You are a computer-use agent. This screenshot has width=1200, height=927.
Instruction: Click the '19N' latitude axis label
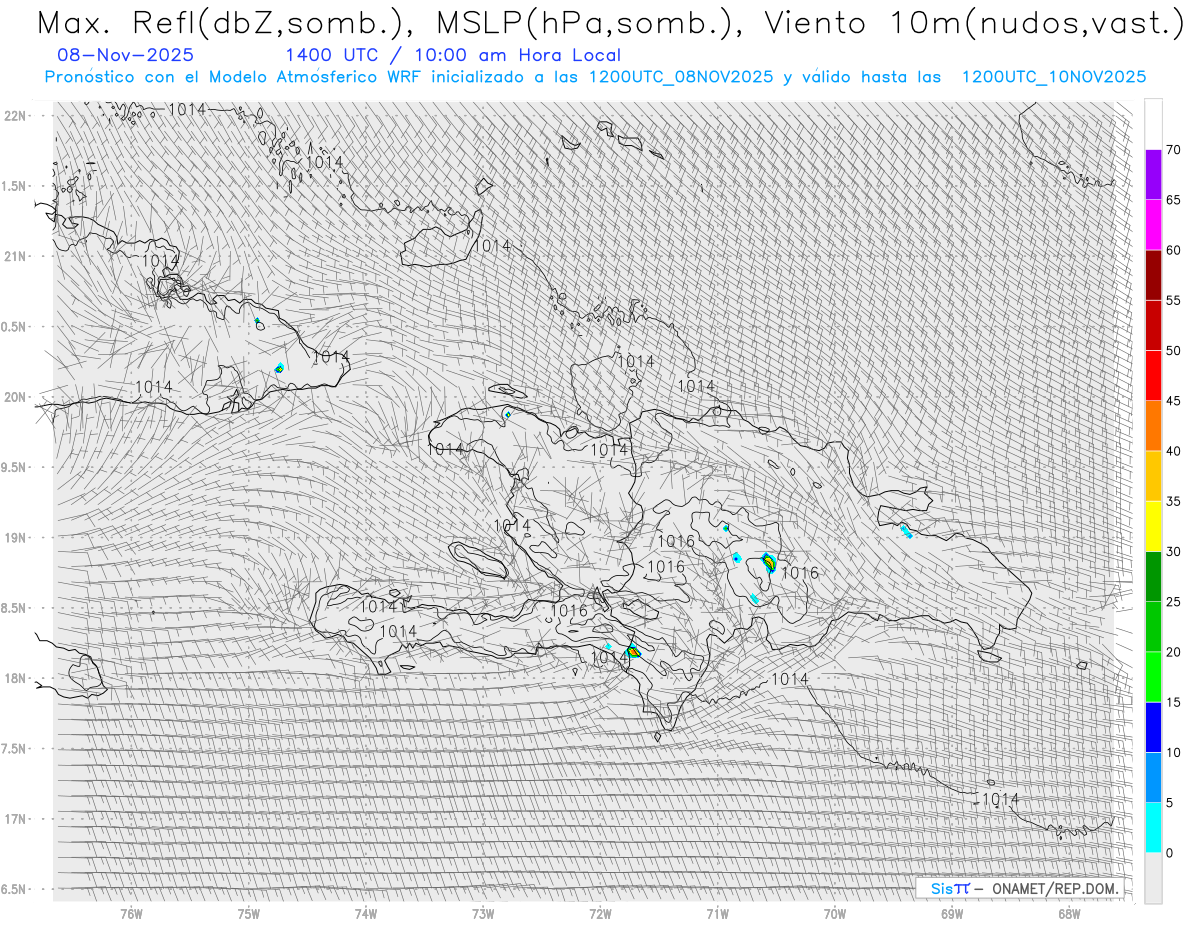click(17, 538)
